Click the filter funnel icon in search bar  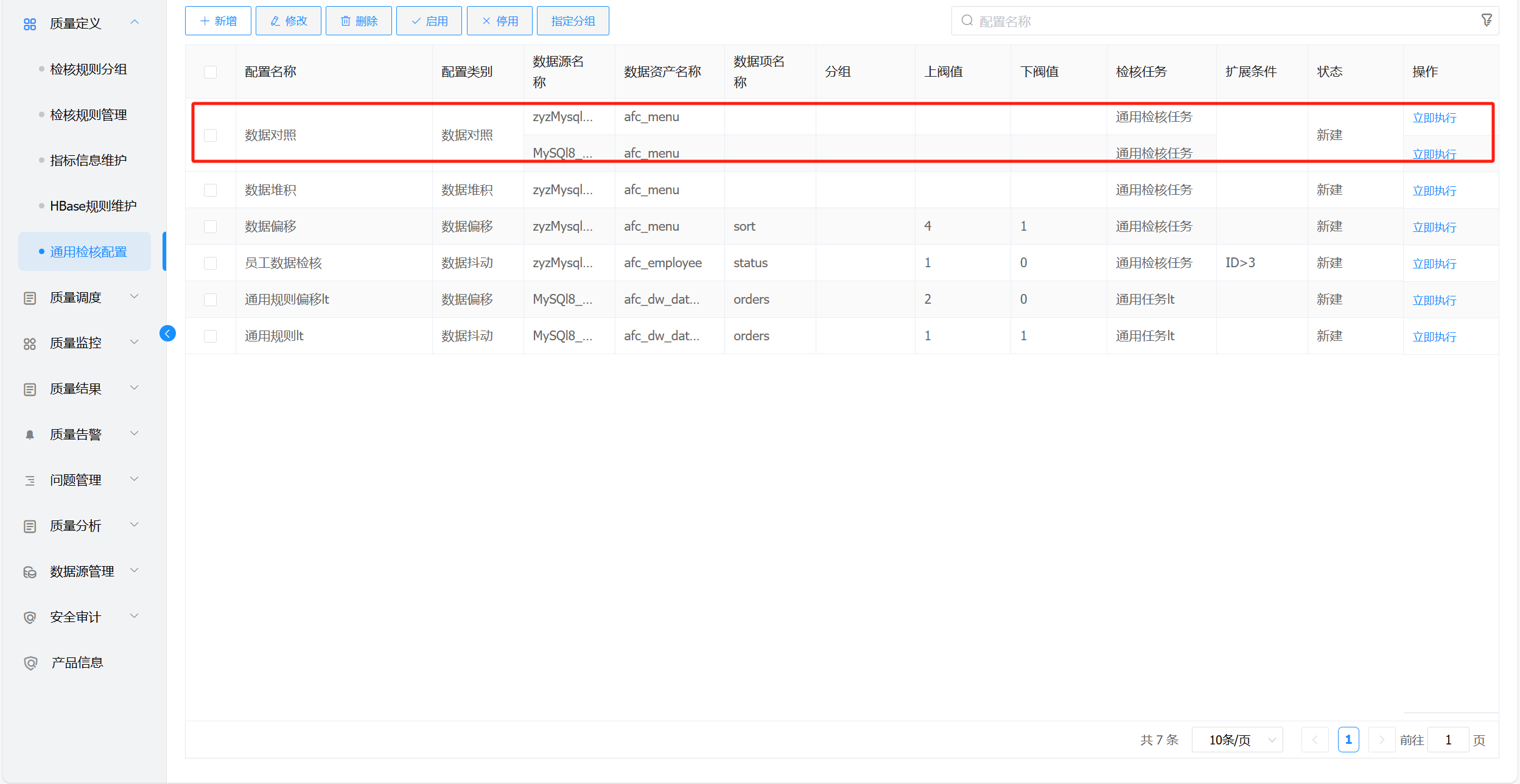1486,21
